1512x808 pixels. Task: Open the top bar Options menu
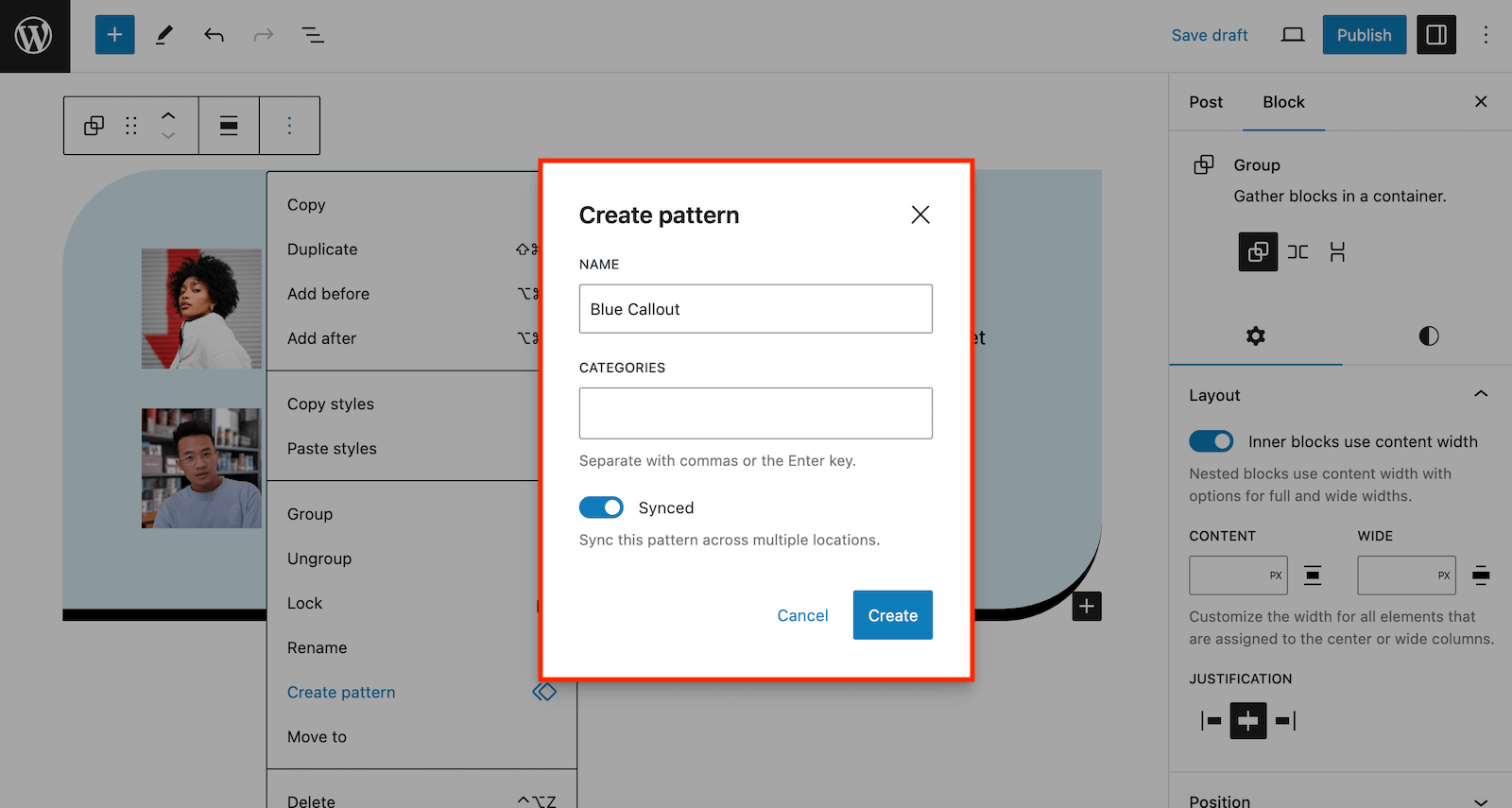pyautogui.click(x=1486, y=35)
